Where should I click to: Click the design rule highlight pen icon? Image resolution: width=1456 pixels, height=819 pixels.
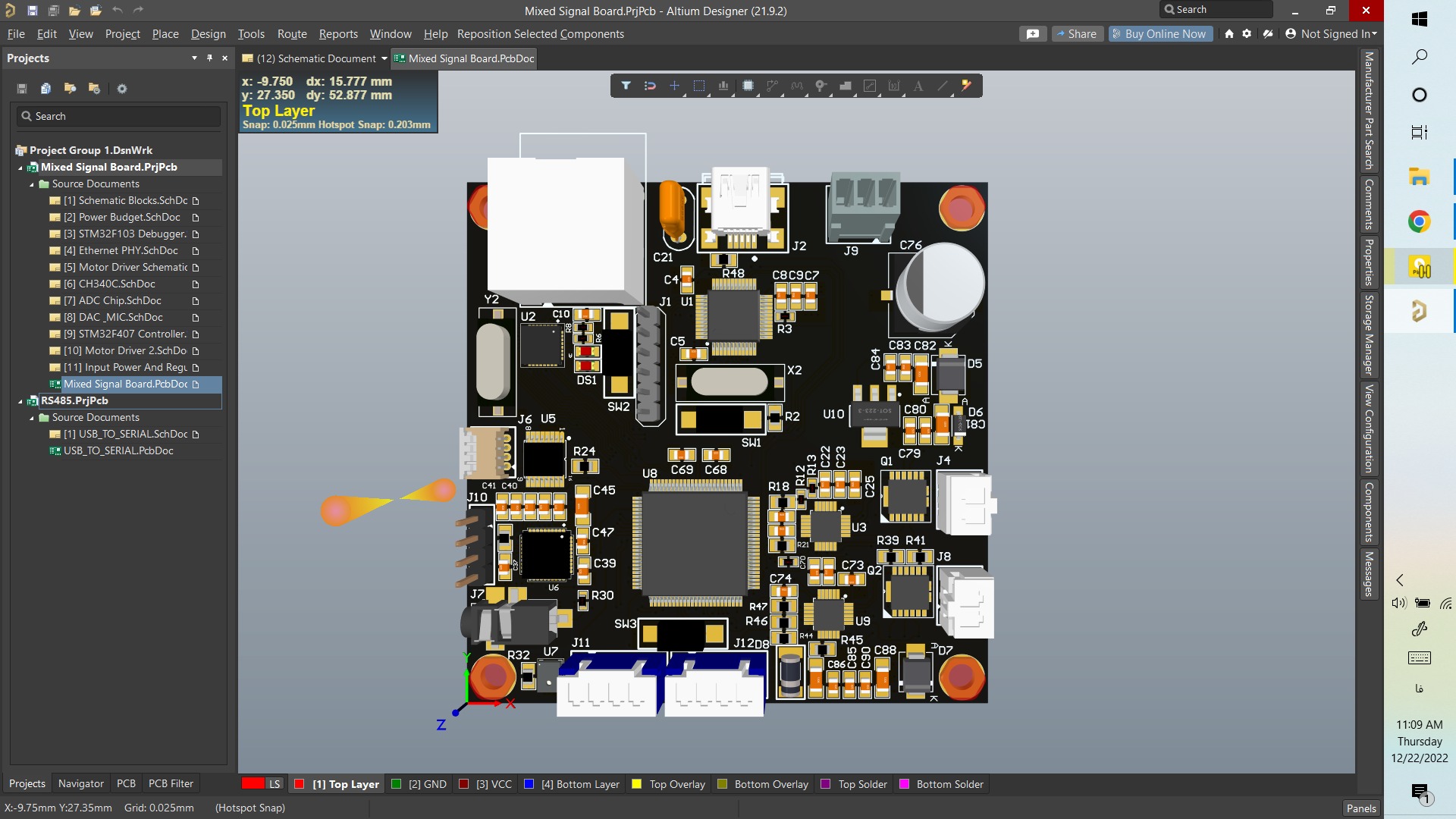(966, 86)
